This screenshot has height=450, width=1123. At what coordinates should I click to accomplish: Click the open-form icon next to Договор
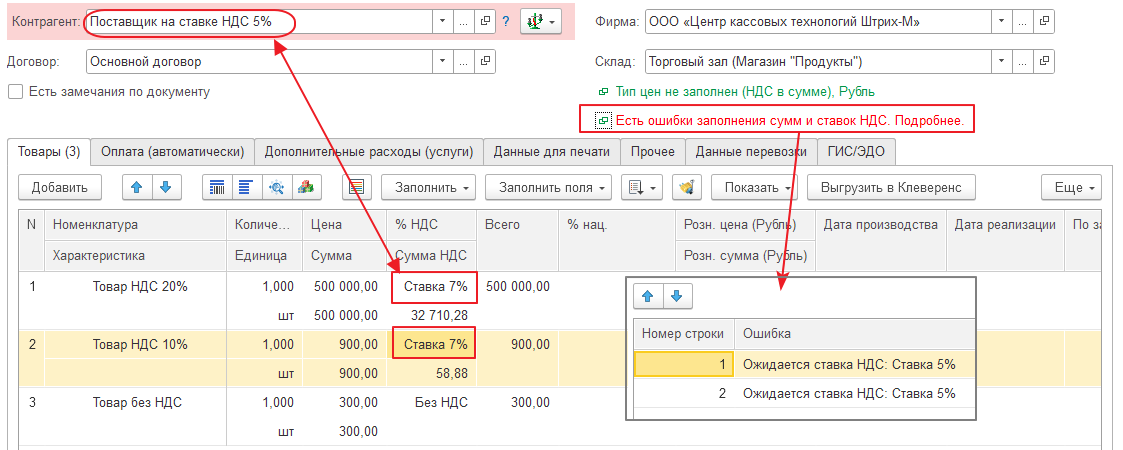486,62
